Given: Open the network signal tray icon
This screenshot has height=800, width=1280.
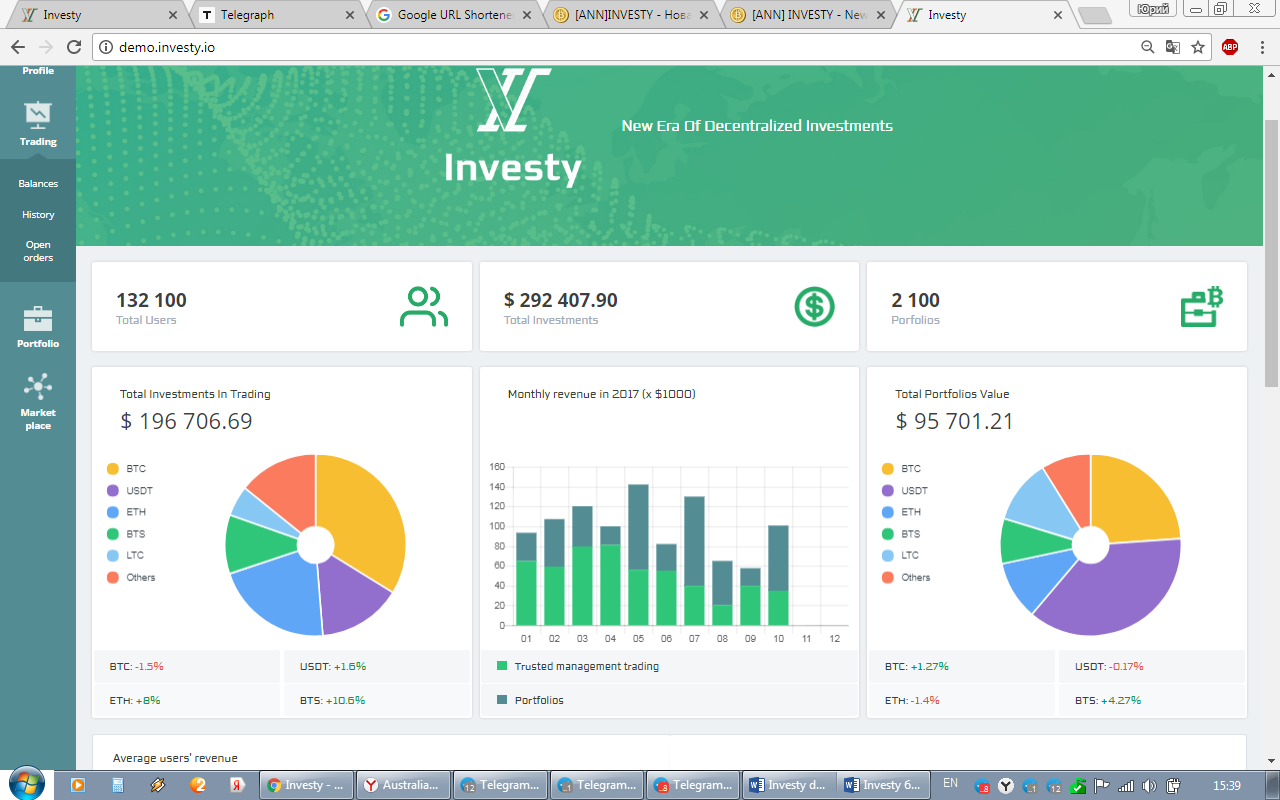Looking at the screenshot, I should (1126, 785).
